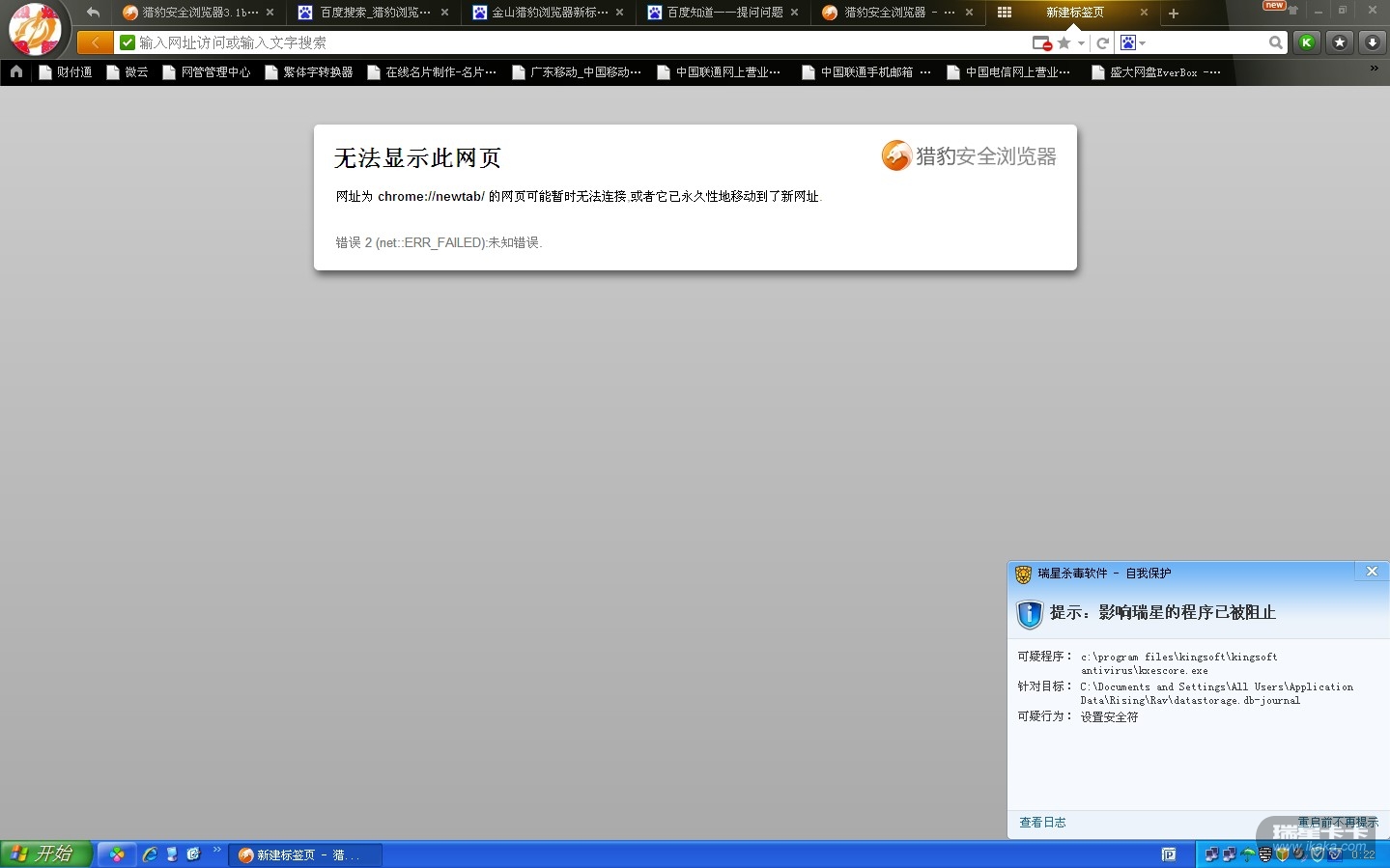1390x868 pixels.
Task: Open the 中国联通网上营业 bookmark
Action: pyautogui.click(x=719, y=72)
